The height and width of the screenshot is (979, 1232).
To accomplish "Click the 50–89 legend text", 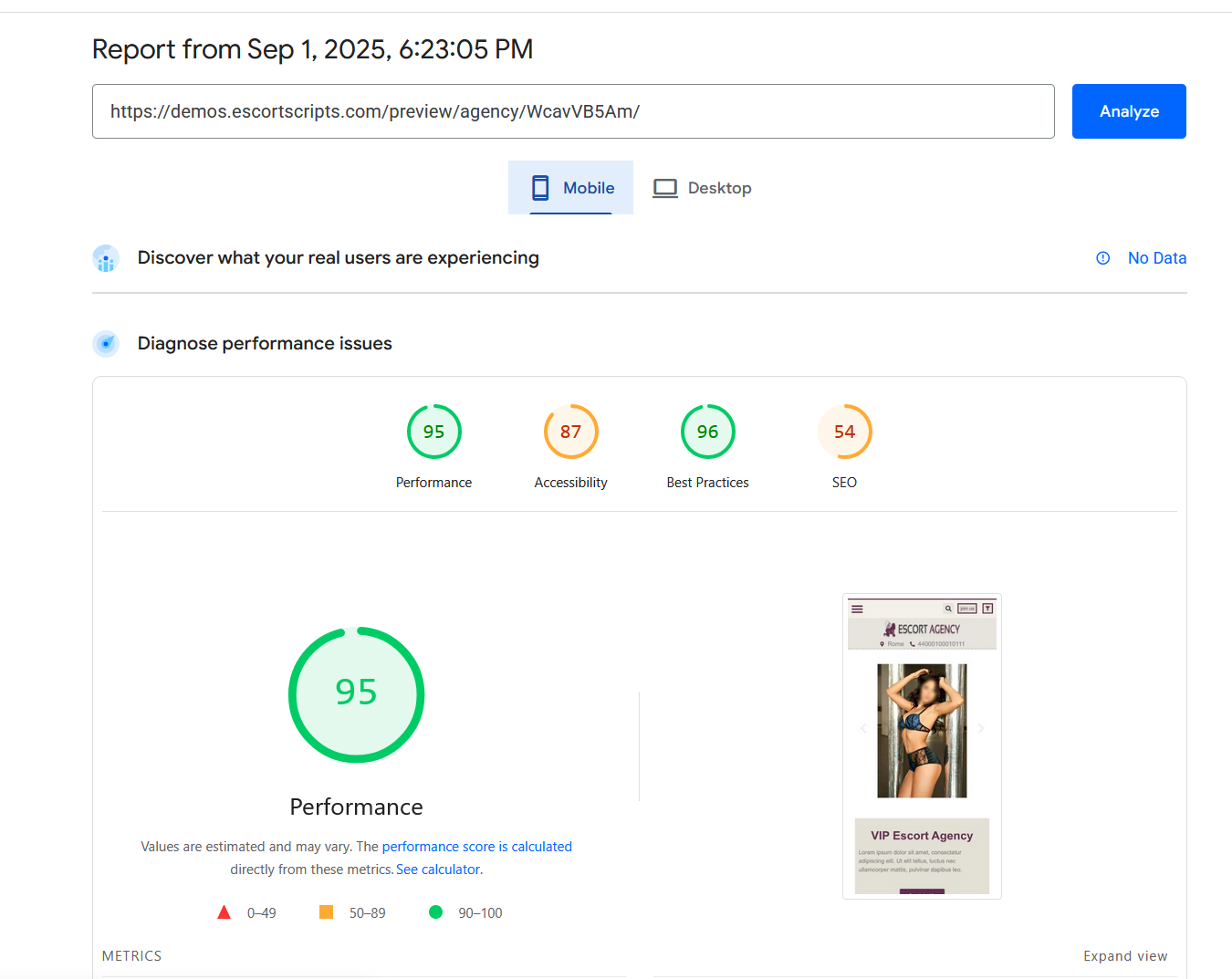I will click(368, 913).
